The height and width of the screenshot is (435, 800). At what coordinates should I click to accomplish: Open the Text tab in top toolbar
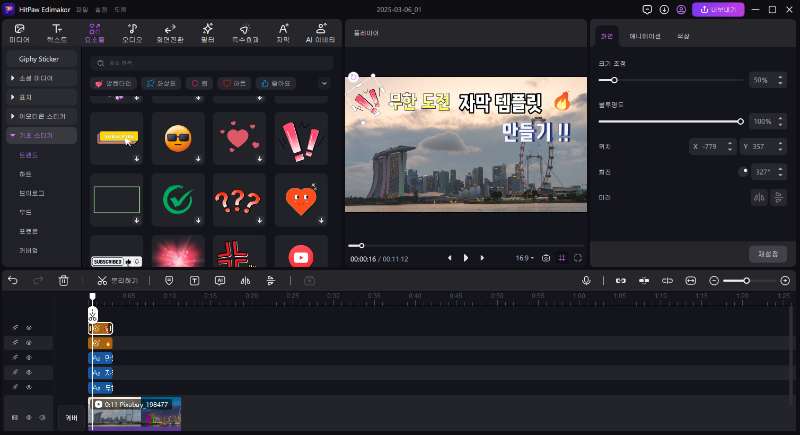(57, 32)
